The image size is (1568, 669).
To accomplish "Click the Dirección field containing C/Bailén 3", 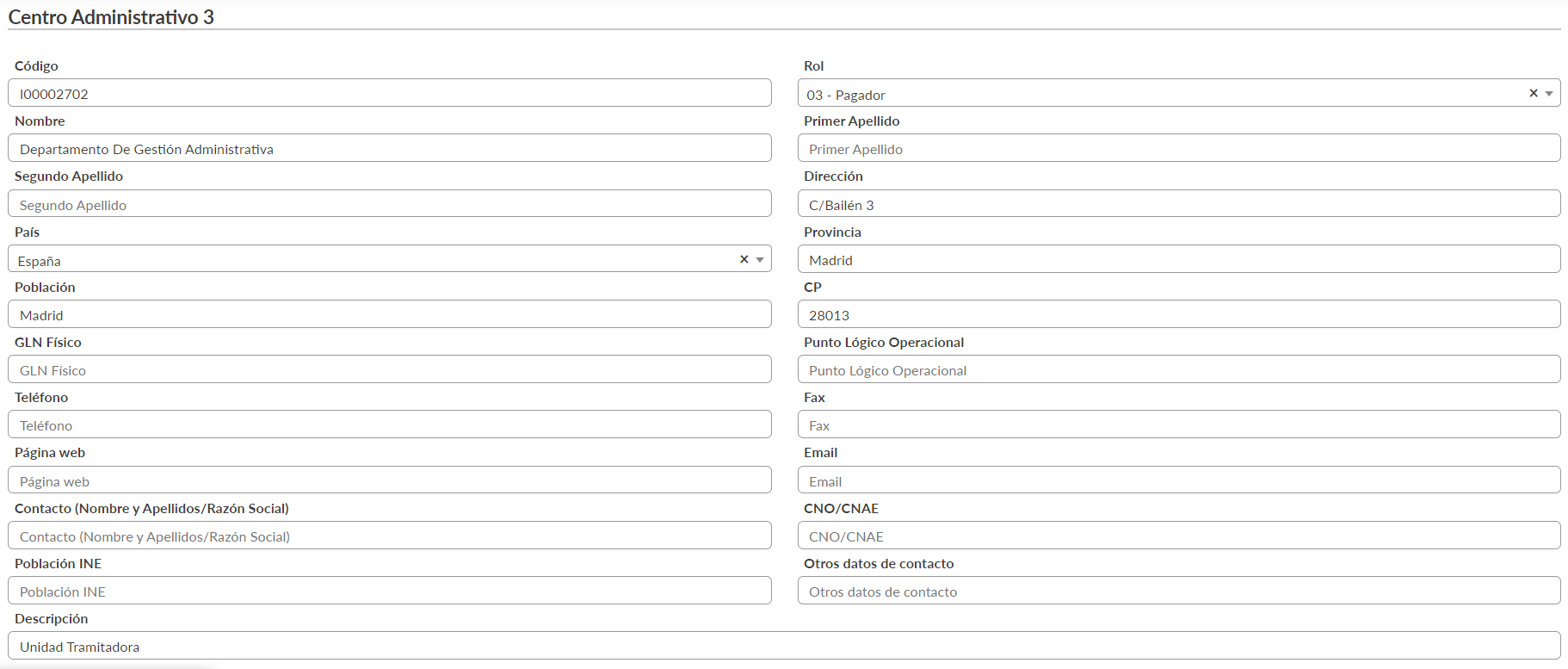I will tap(1178, 205).
